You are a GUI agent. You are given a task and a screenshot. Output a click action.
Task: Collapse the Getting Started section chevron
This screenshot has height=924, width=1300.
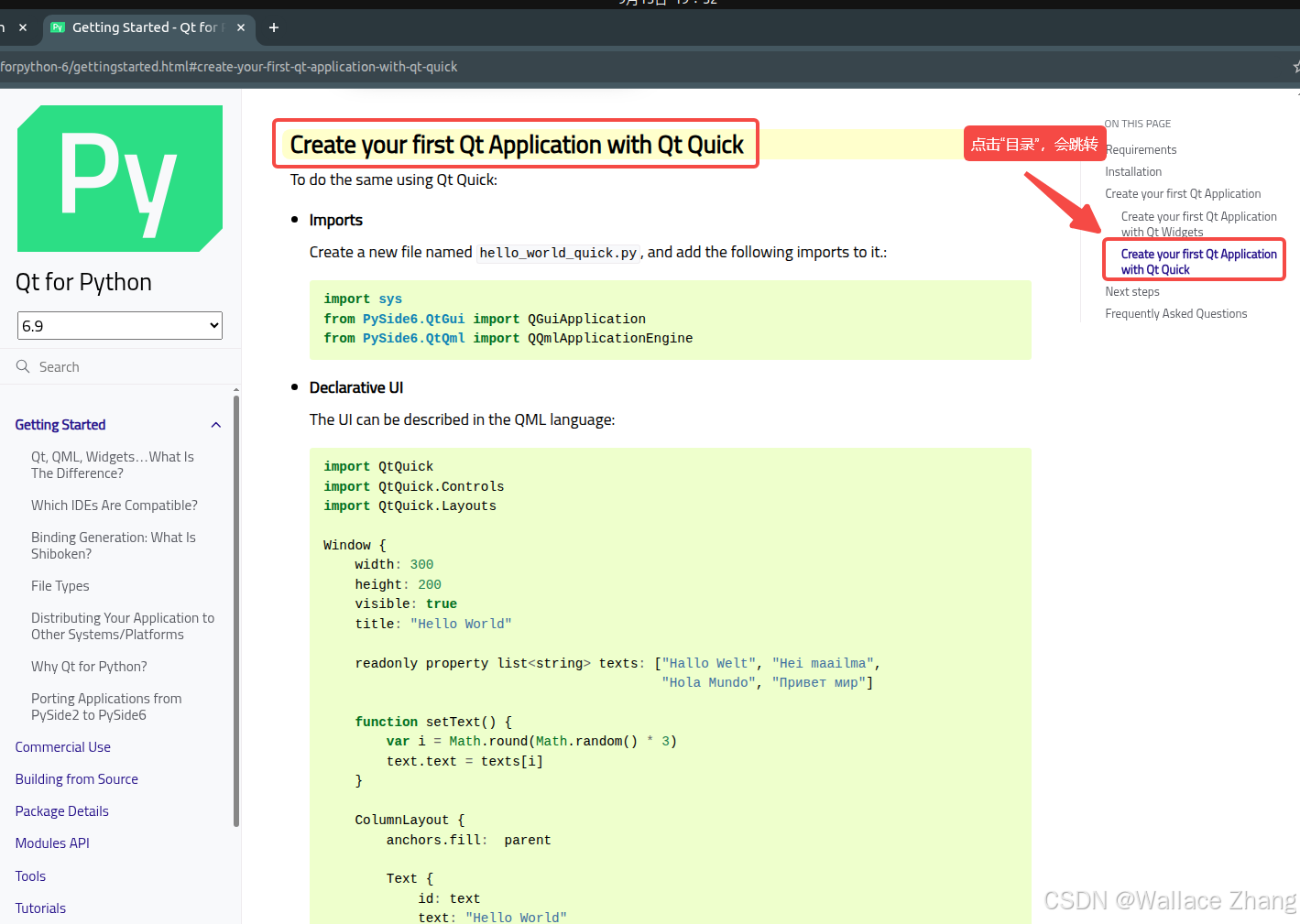[x=216, y=425]
